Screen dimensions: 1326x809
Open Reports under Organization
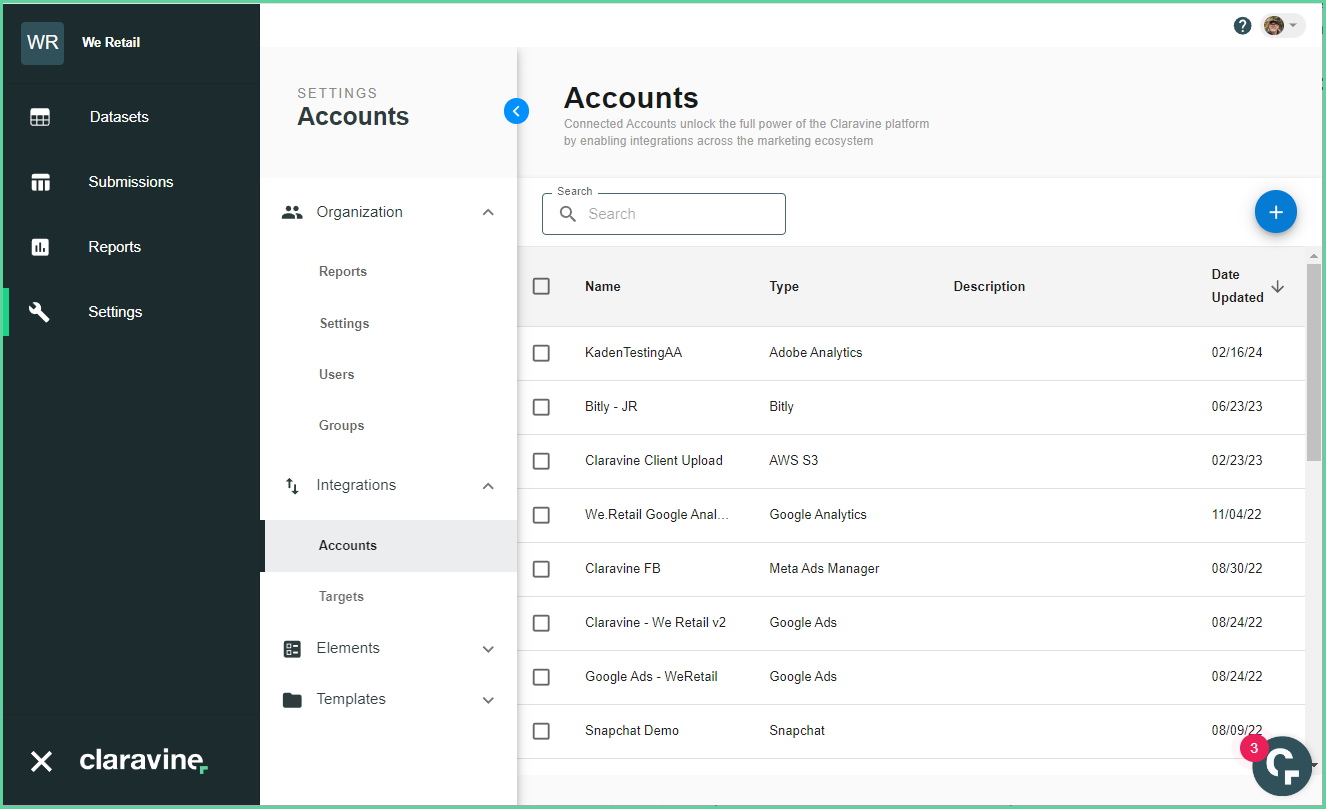click(x=343, y=272)
